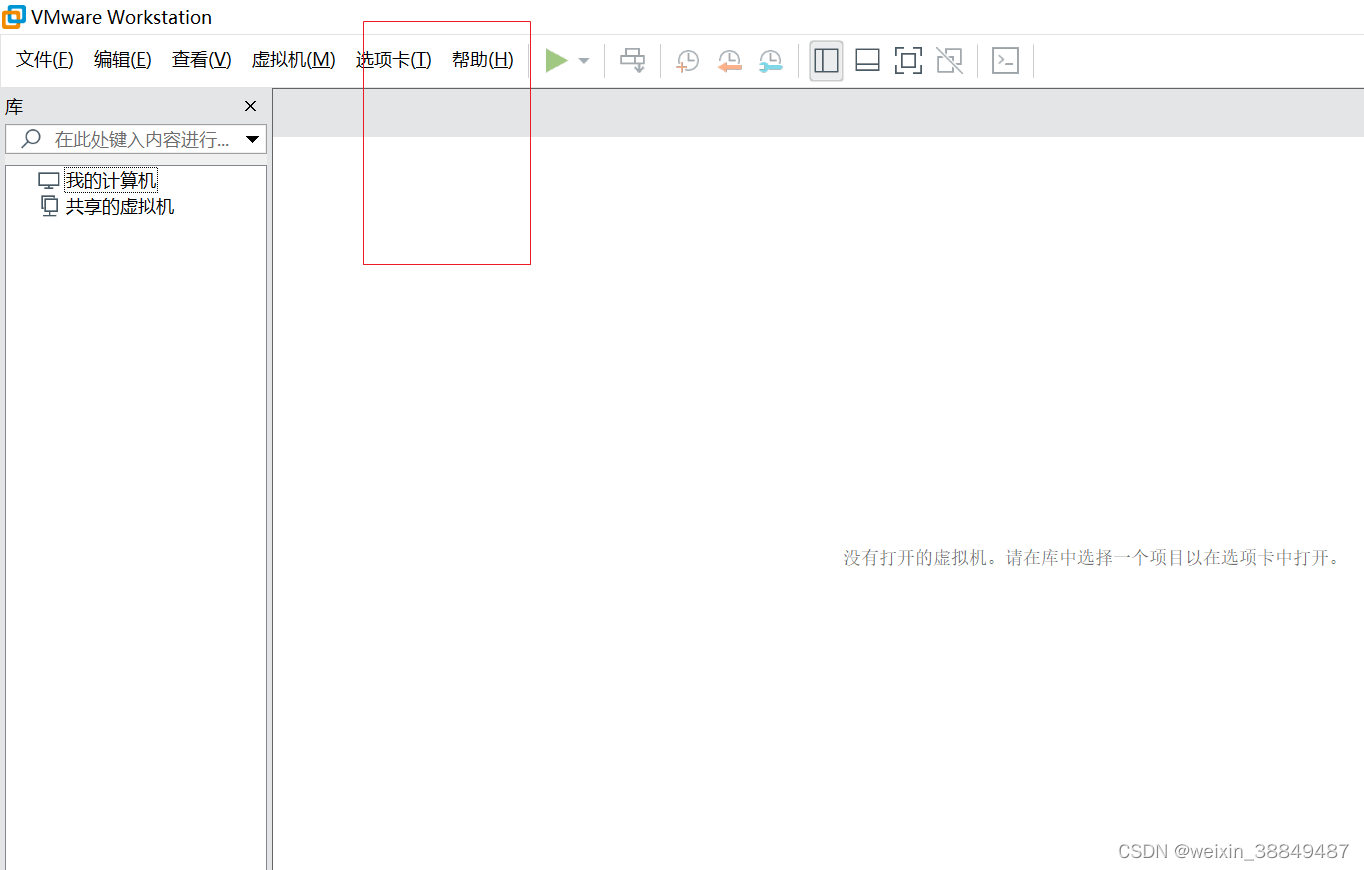Revert to snapshot using the clock-arrow icon
This screenshot has width=1364, height=870.
tap(729, 61)
